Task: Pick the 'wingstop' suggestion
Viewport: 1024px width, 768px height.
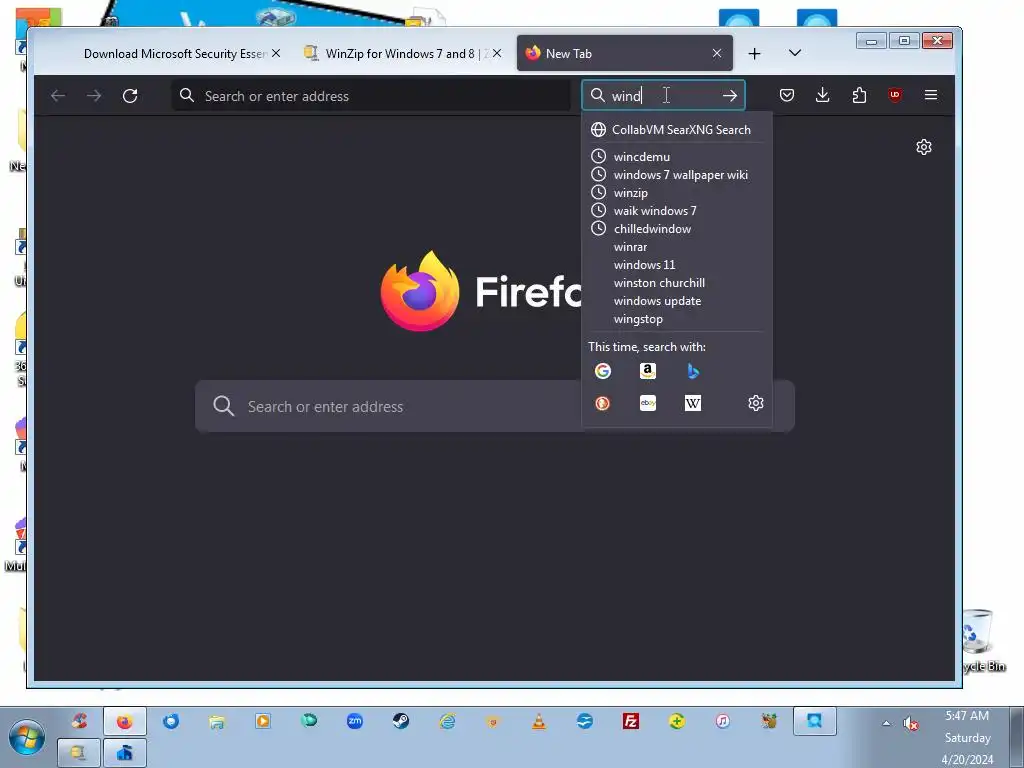Action: tap(677, 319)
